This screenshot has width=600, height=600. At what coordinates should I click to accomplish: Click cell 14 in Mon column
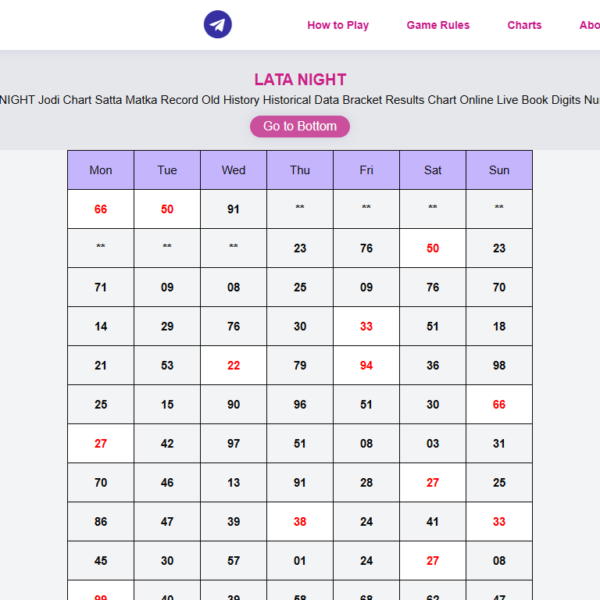coord(101,326)
